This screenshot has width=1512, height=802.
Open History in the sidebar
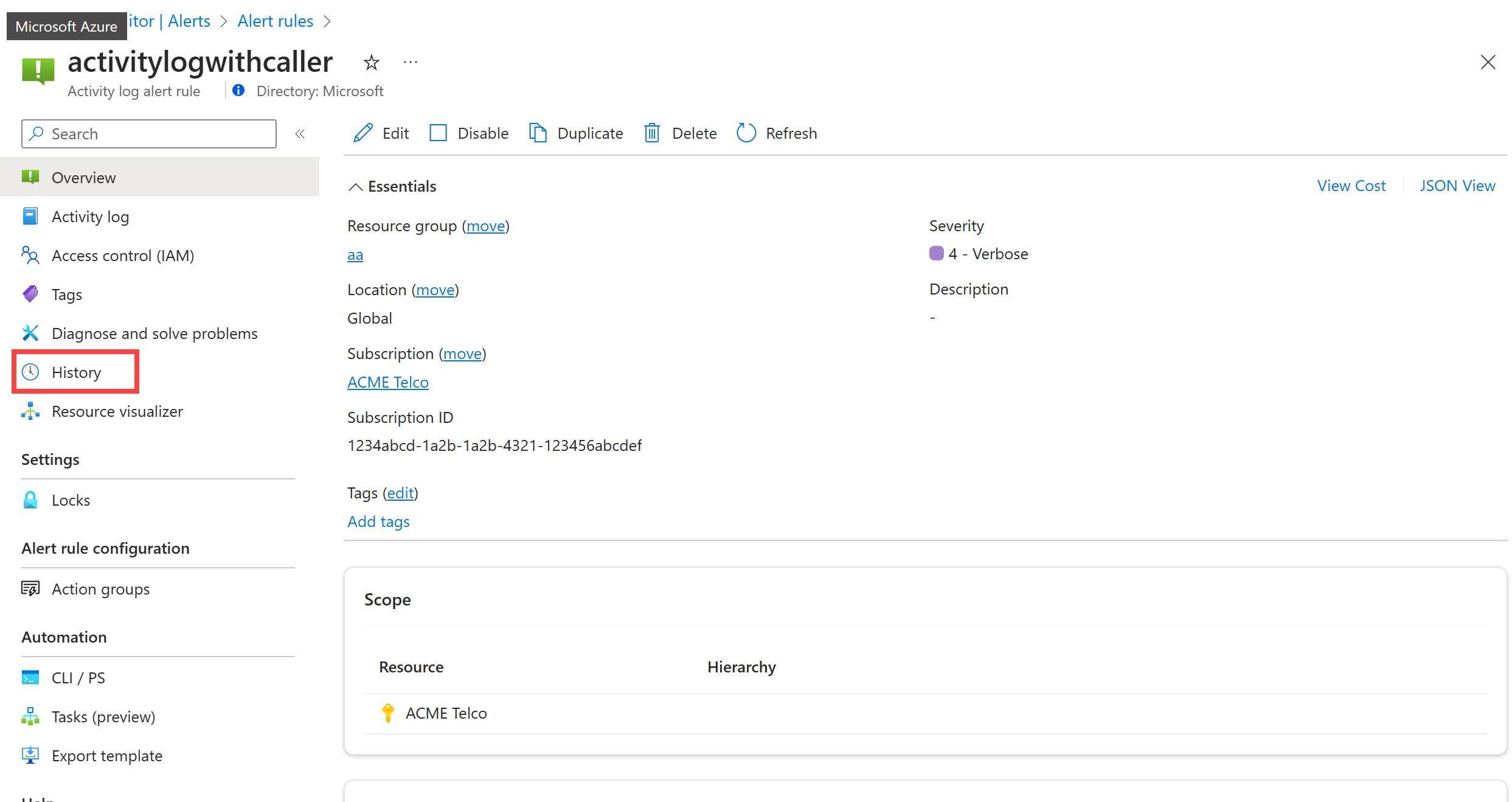tap(76, 372)
